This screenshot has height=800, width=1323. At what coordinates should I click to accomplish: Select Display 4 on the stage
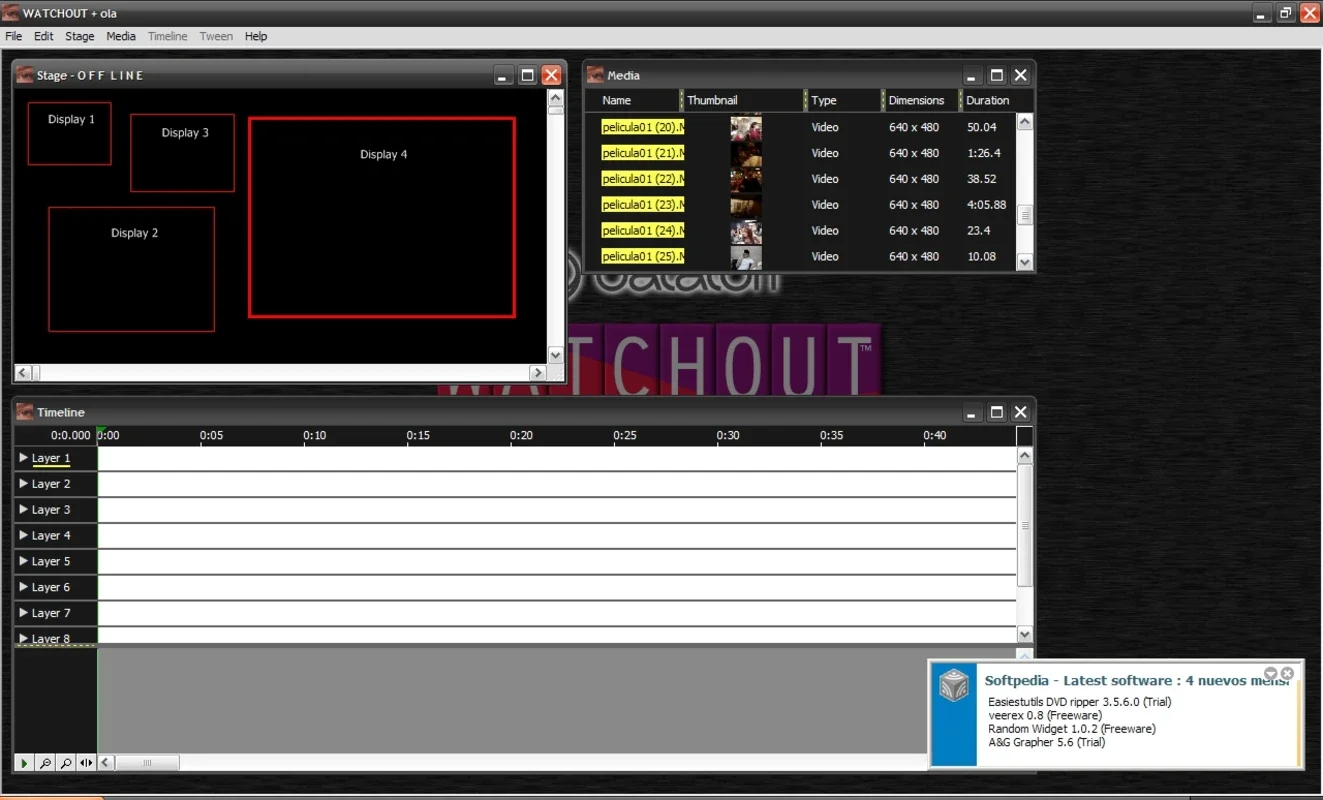[382, 217]
